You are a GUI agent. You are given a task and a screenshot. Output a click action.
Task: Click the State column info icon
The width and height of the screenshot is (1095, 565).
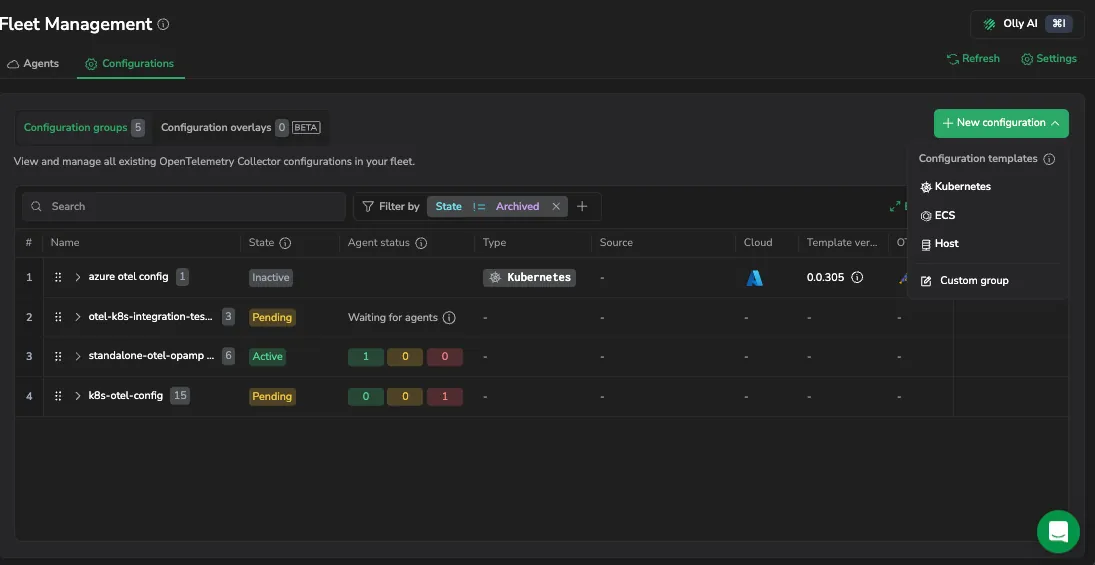tap(285, 243)
